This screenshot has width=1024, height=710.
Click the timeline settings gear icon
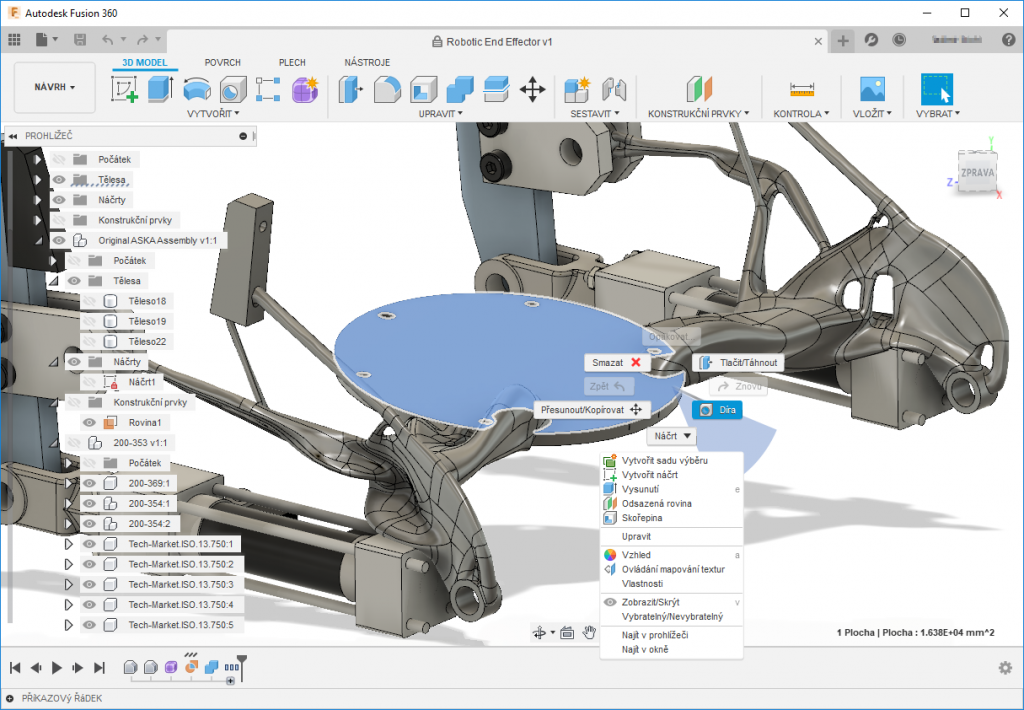coord(1005,667)
